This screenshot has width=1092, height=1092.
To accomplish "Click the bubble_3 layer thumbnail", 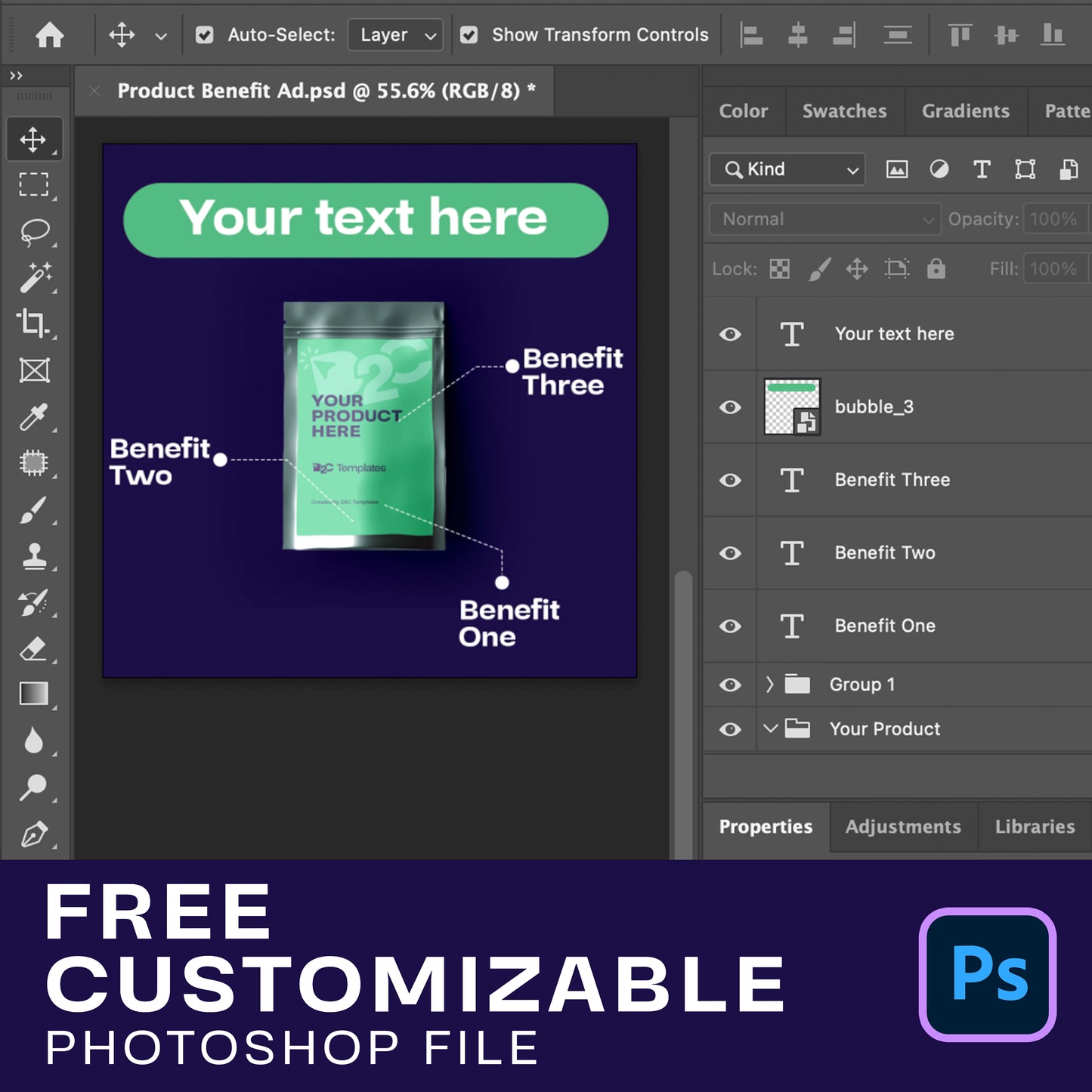I will (x=791, y=407).
